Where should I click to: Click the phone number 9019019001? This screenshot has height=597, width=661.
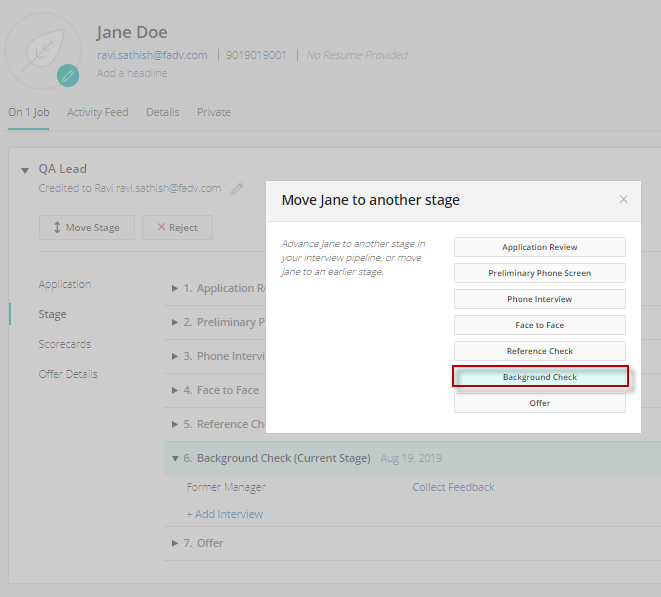click(x=256, y=55)
